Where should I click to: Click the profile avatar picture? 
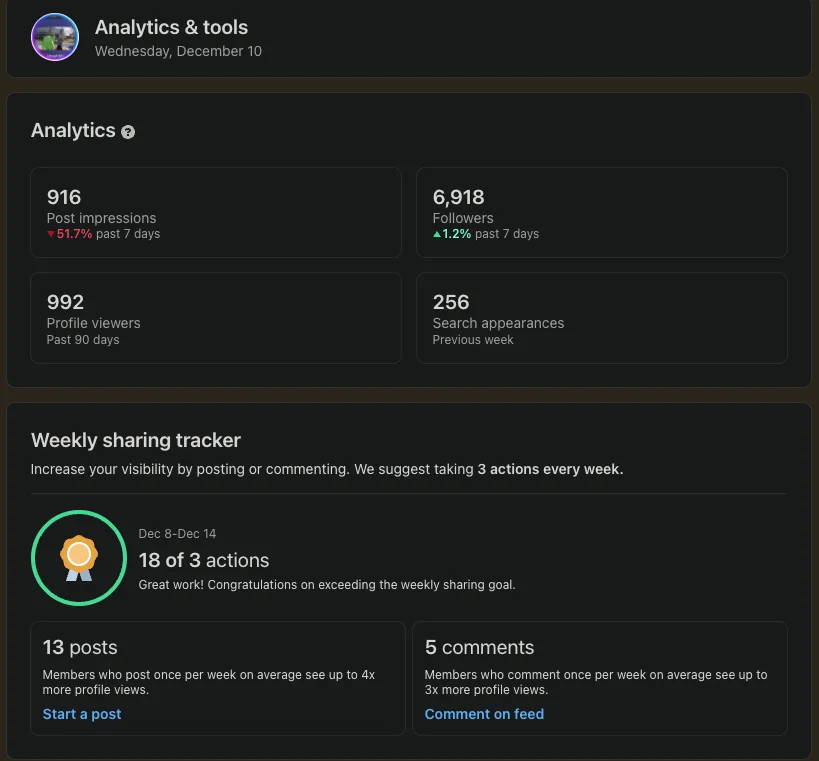click(x=55, y=37)
